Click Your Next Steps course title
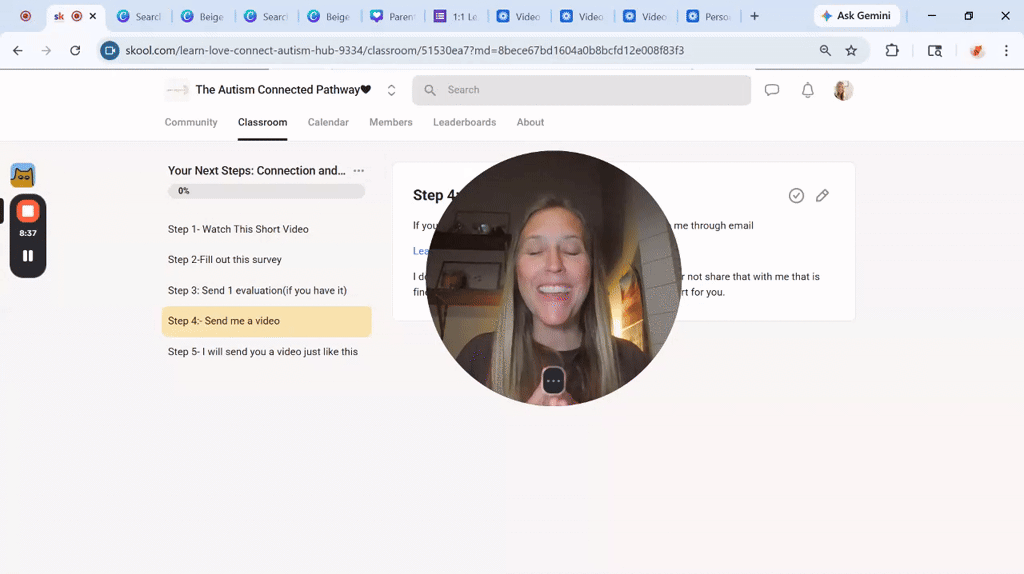Image resolution: width=1024 pixels, height=574 pixels. tap(257, 170)
